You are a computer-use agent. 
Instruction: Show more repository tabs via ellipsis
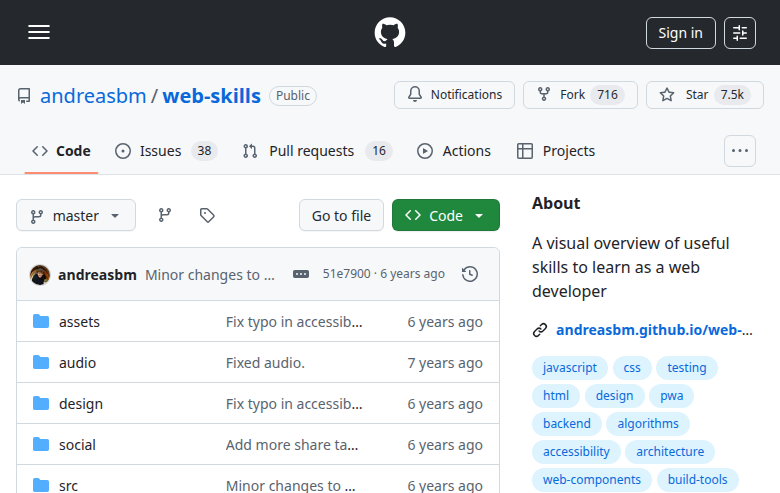pos(740,151)
